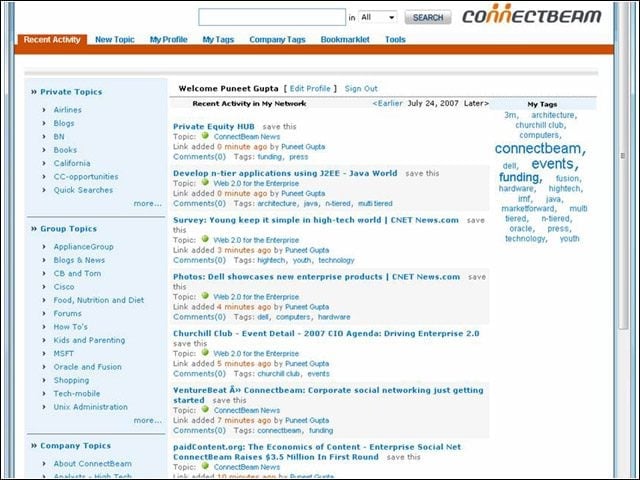Expand the California topic arrow

(44, 163)
